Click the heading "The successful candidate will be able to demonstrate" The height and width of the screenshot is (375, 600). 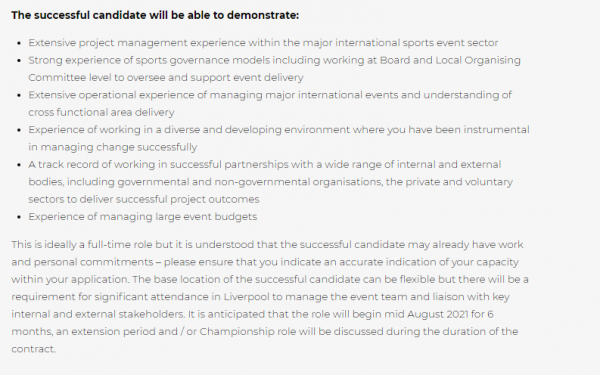point(155,15)
